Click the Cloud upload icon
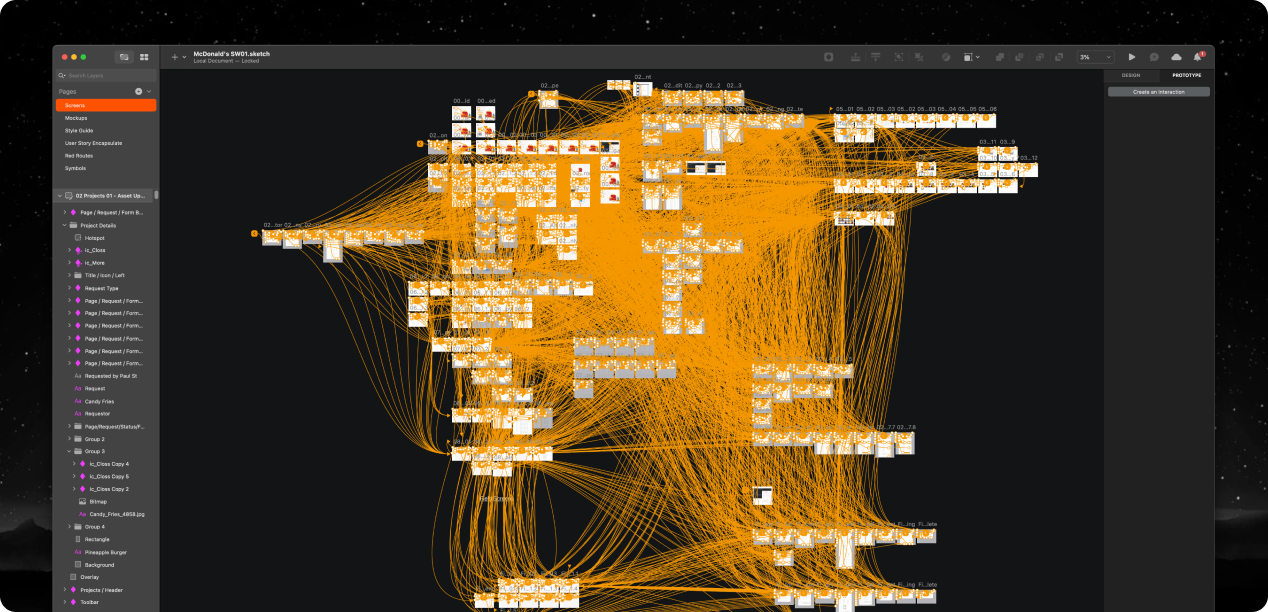 (1176, 57)
